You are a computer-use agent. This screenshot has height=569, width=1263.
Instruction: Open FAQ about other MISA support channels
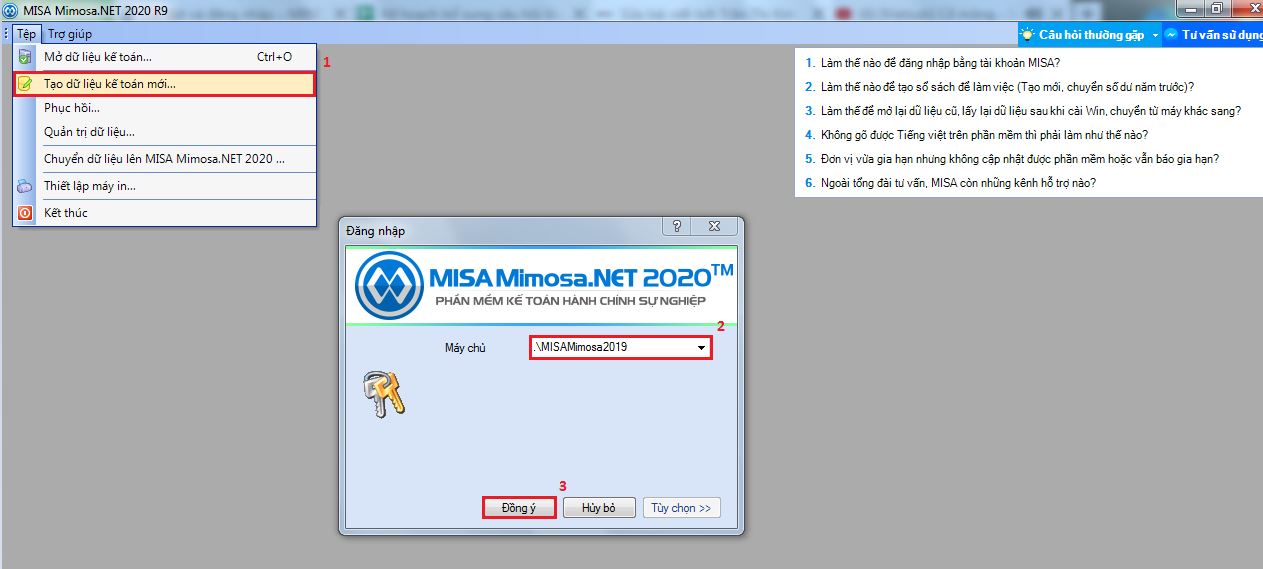958,183
